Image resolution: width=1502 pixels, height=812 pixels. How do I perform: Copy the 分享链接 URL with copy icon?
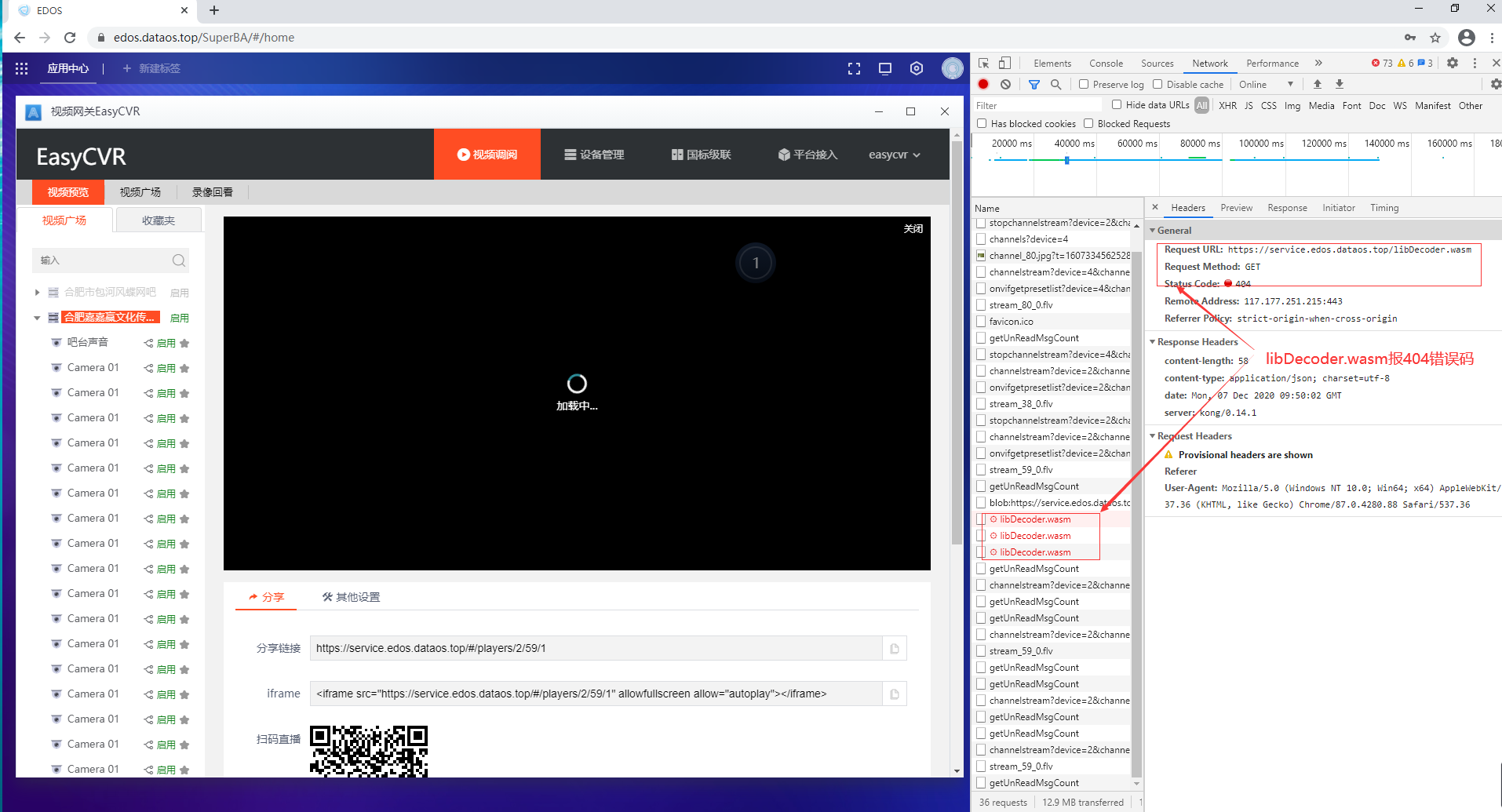[895, 649]
